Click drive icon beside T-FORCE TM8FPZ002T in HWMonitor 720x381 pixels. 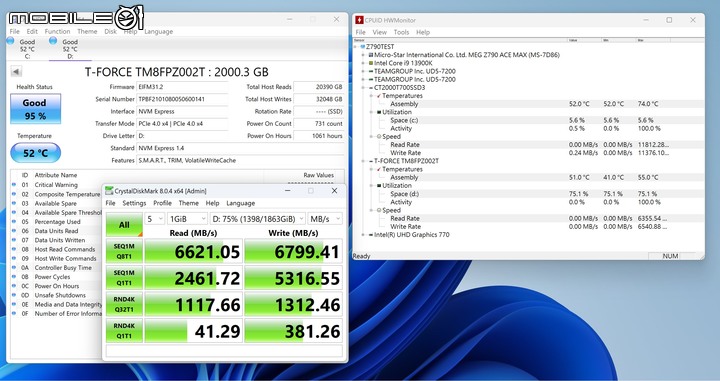pos(371,161)
